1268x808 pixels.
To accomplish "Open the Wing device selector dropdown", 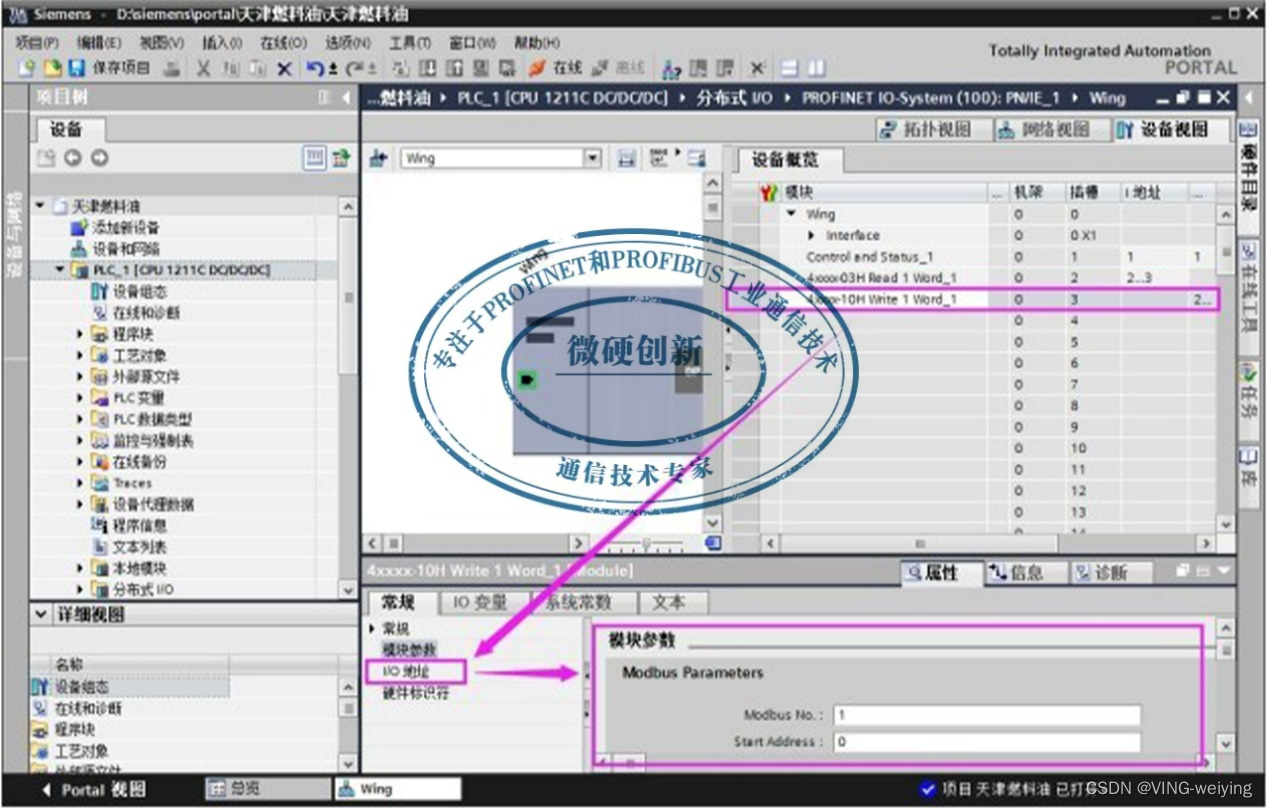I will click(x=592, y=158).
